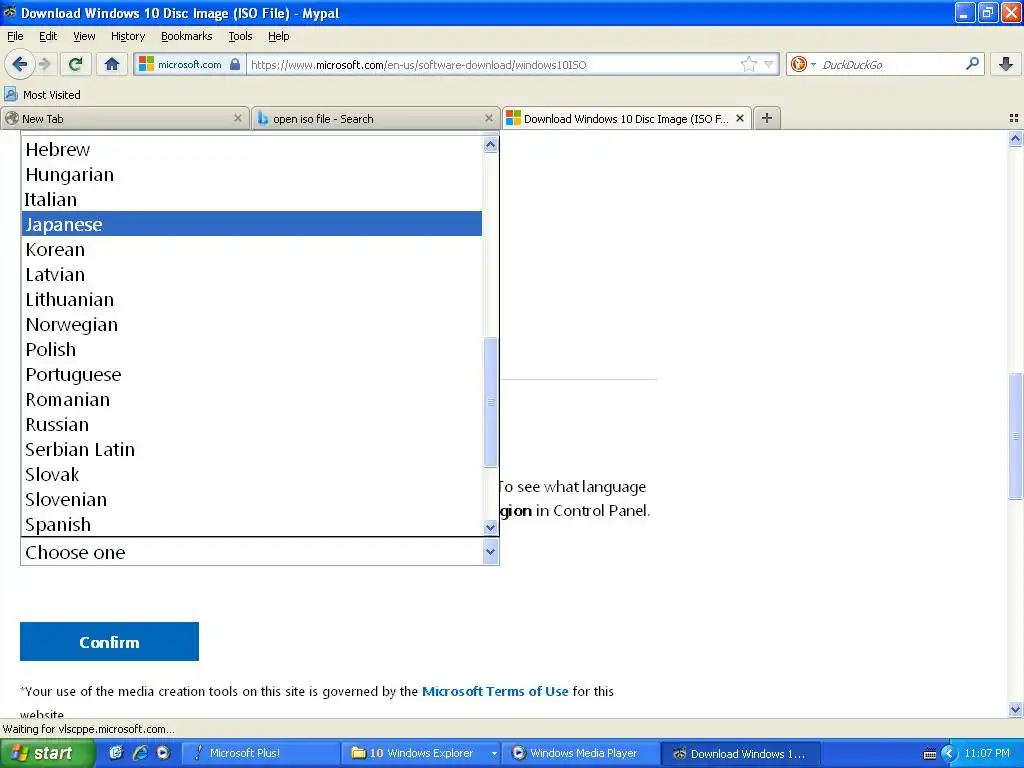Open the View menu
Screen dimensions: 1024x768
point(84,36)
